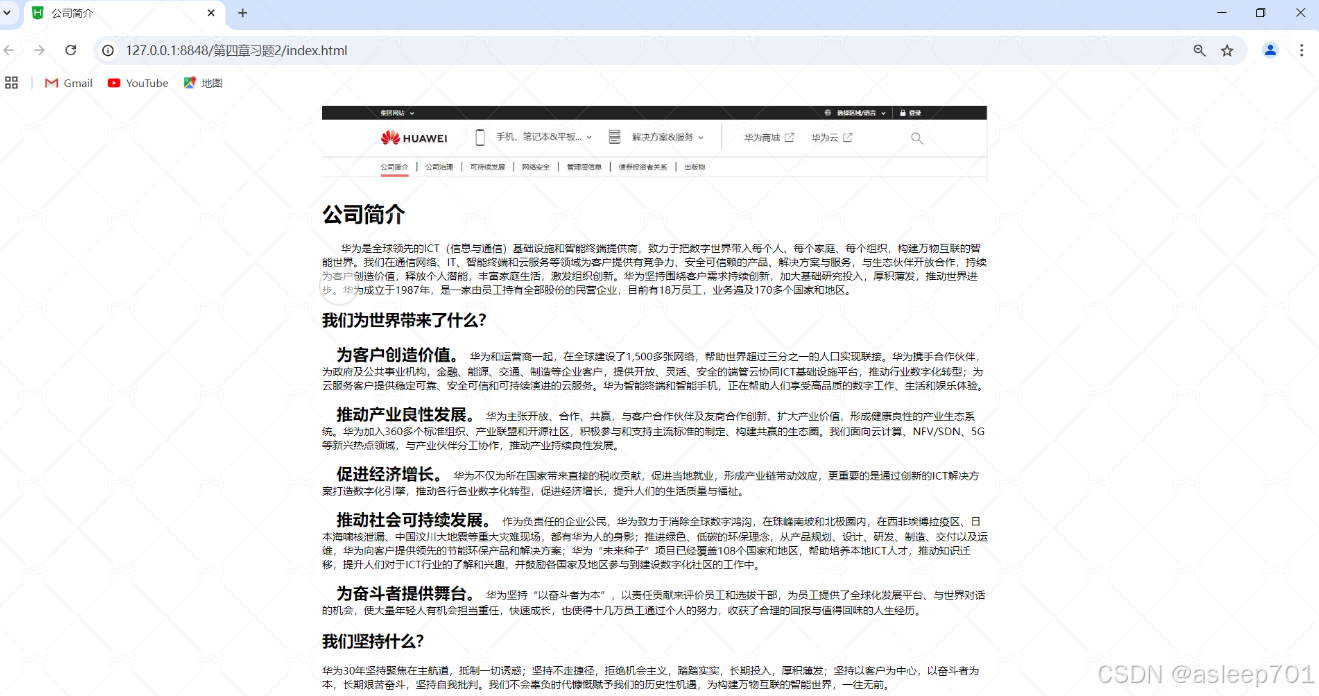The width and height of the screenshot is (1319, 696).
Task: Expand the tab search dropdown arrow
Action: [x=9, y=13]
